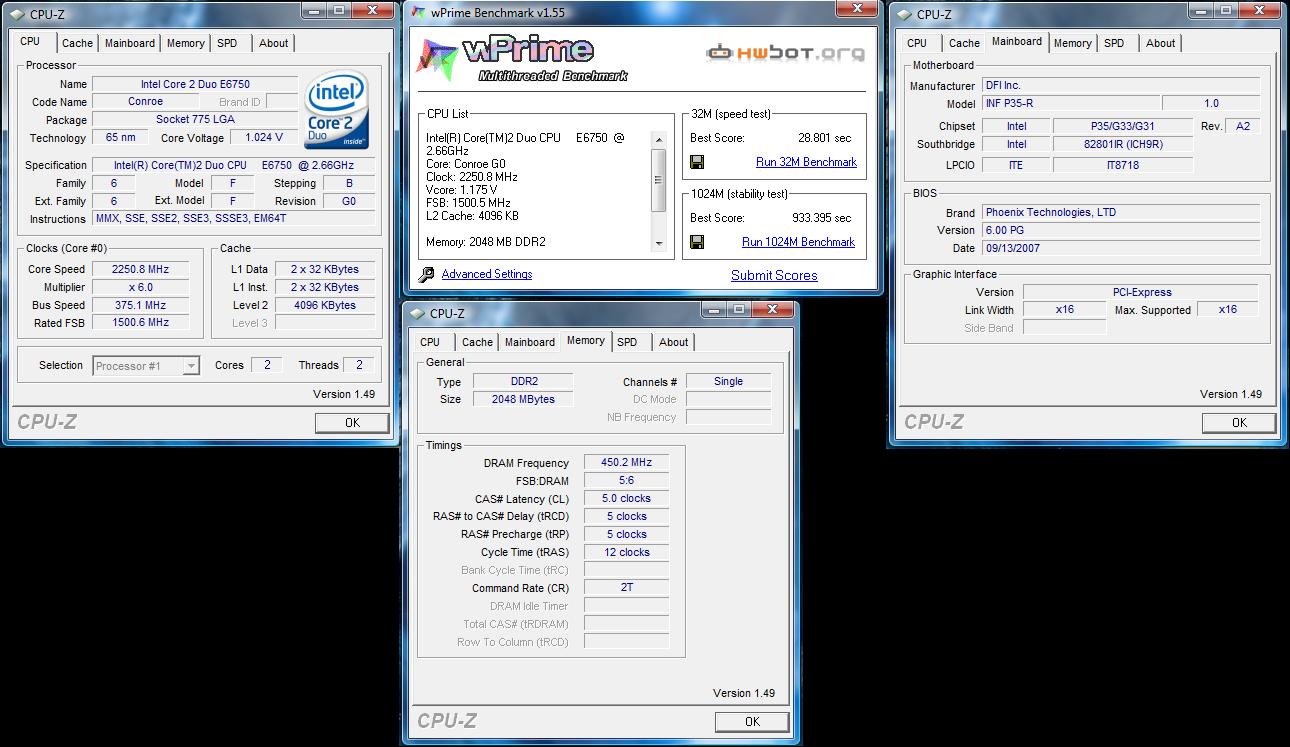Click the 32M Best Score 28.801 sec
This screenshot has height=747, width=1290.
pos(825,138)
